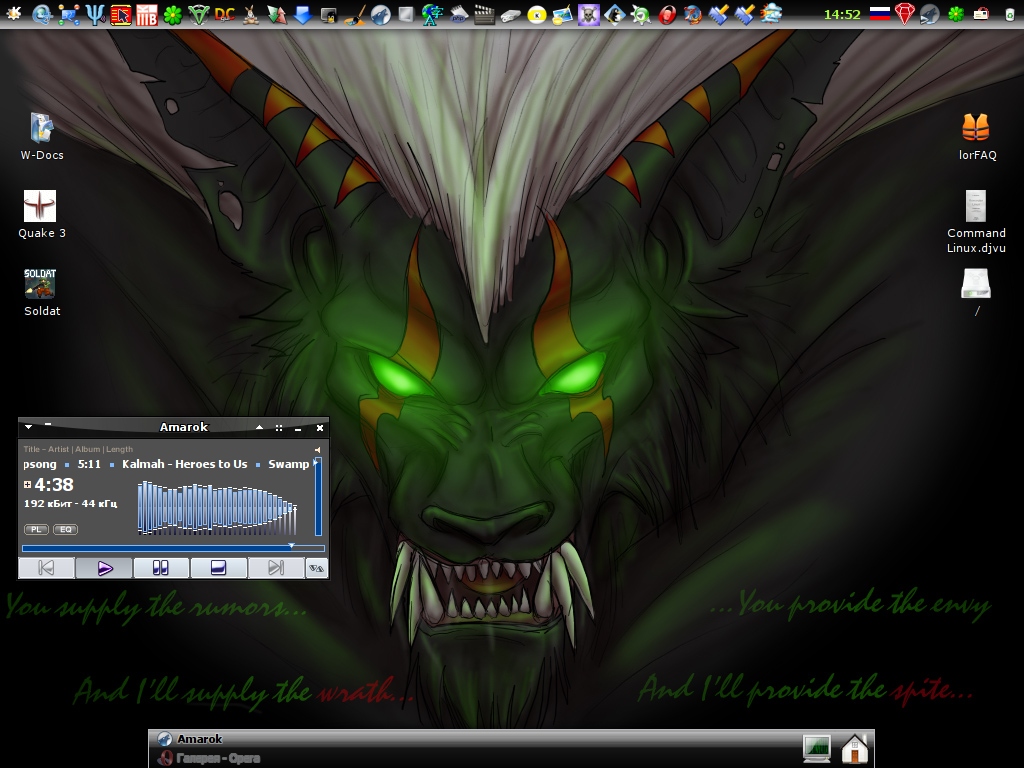Open the Firefox browser launcher
The width and height of the screenshot is (1024, 768).
pos(692,14)
